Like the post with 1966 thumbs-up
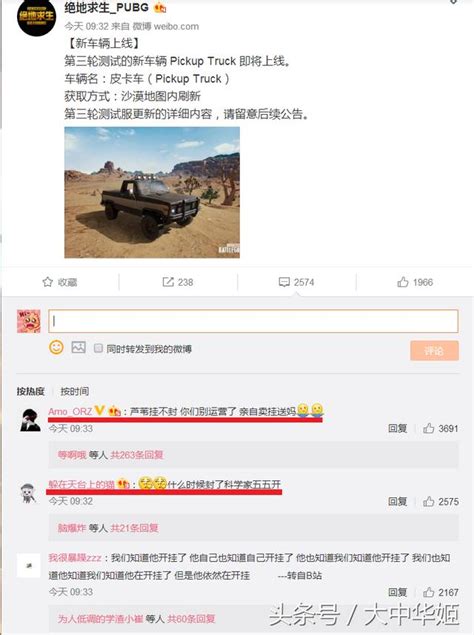 403,282
